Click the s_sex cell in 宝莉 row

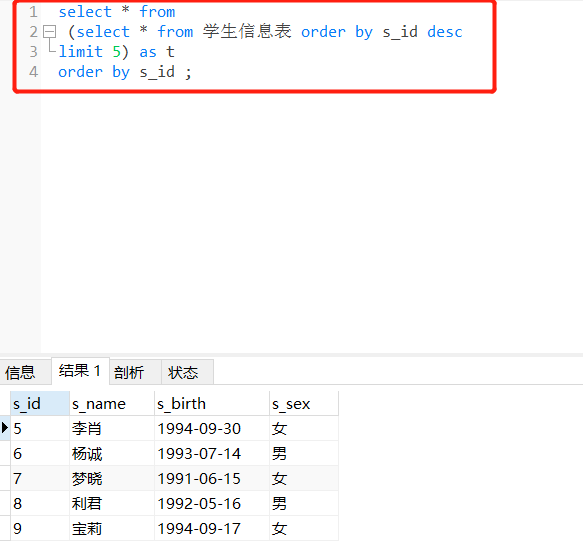304,528
